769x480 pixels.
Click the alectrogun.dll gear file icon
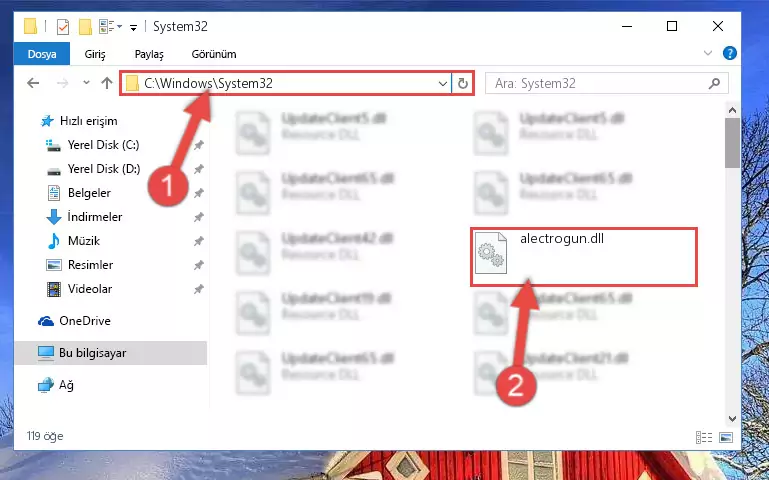pyautogui.click(x=491, y=253)
